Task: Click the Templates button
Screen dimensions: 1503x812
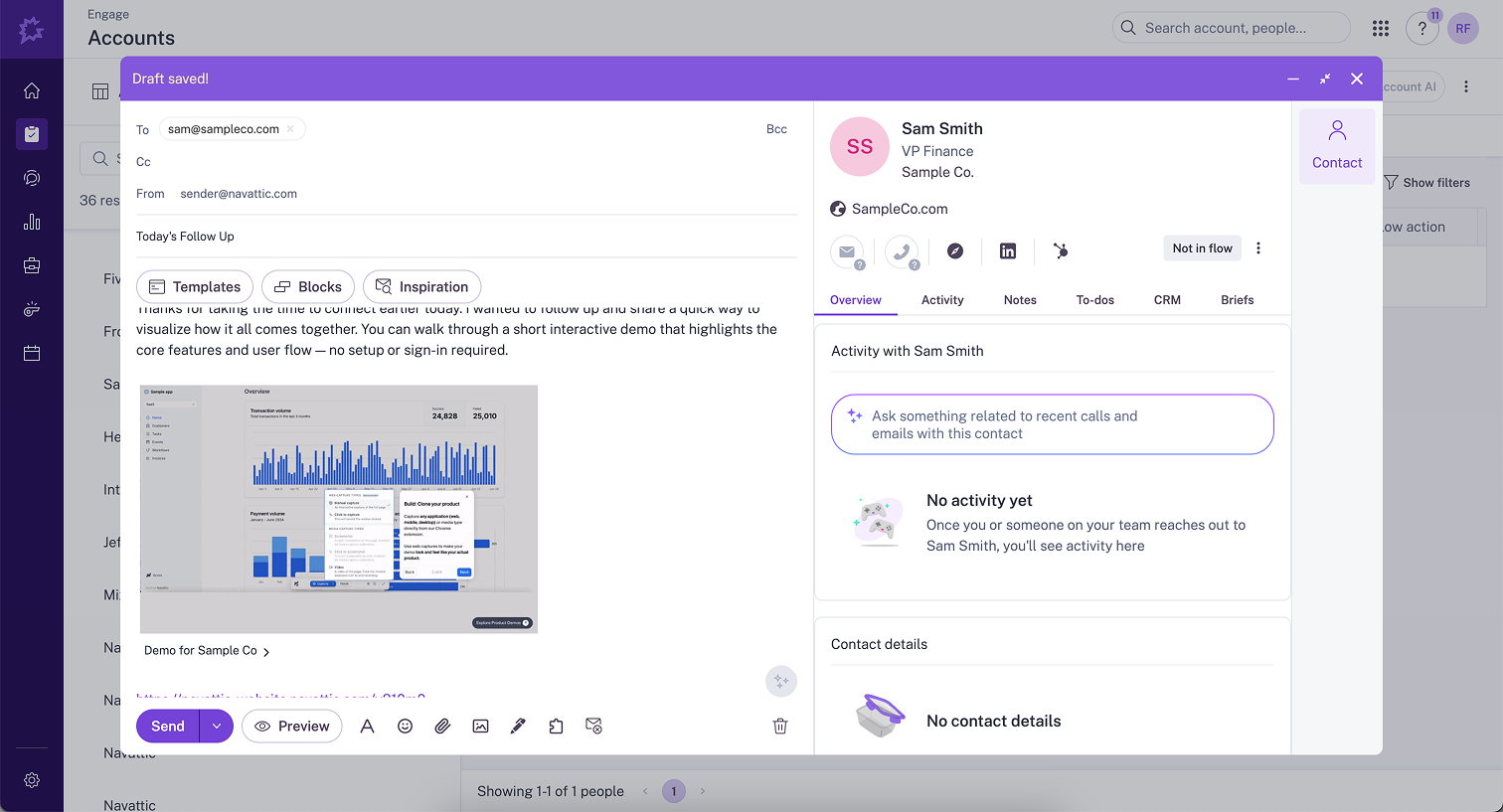Action: [195, 287]
